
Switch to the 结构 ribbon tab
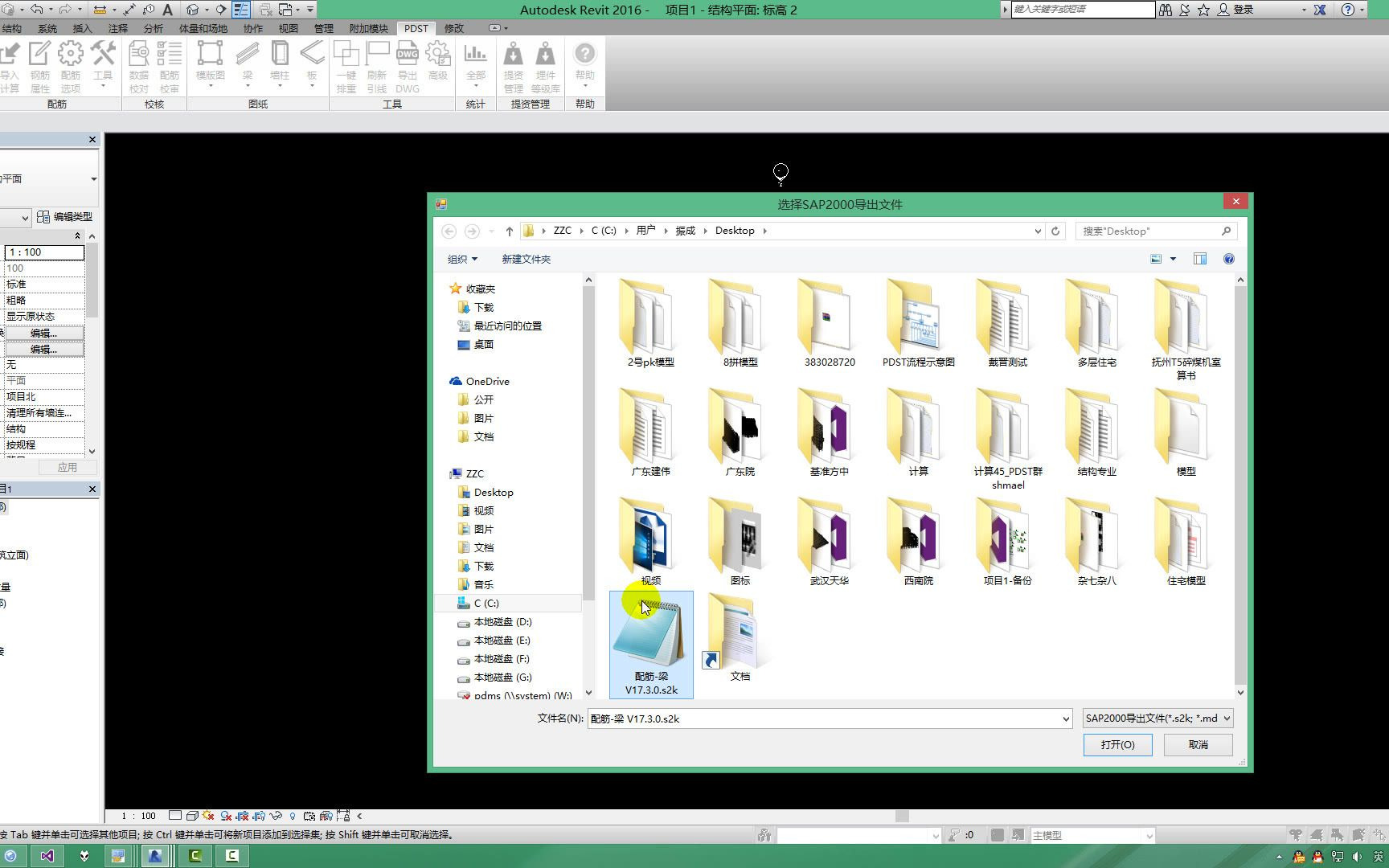tap(11, 28)
